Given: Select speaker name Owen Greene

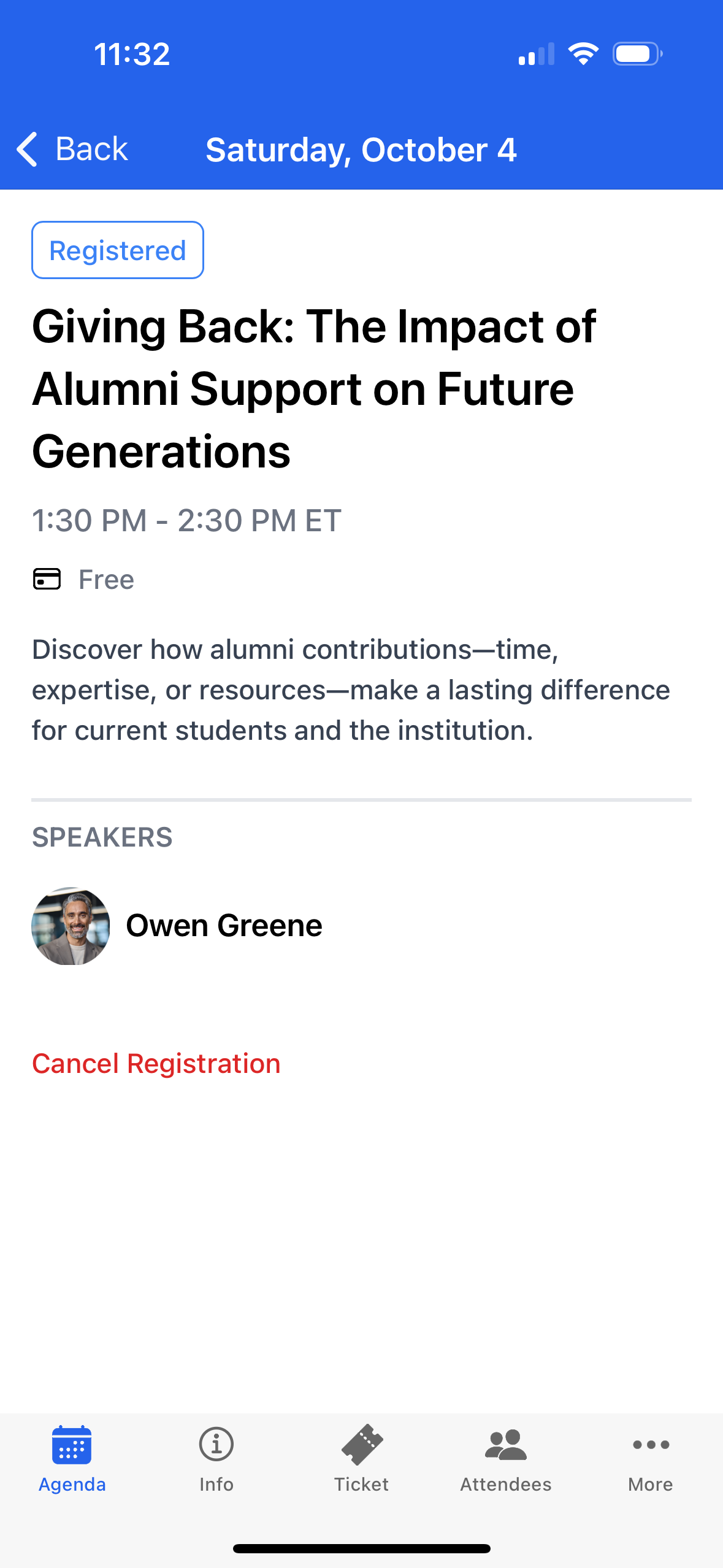Looking at the screenshot, I should point(224,926).
